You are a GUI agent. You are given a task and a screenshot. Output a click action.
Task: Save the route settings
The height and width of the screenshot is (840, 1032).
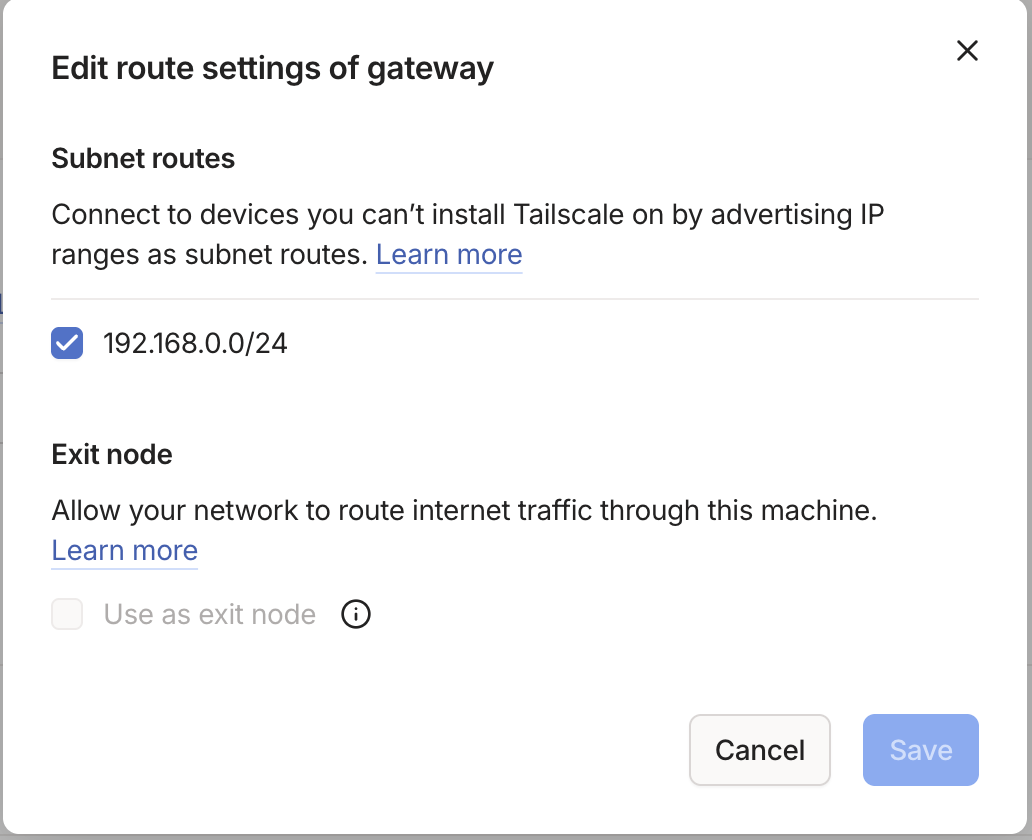(x=920, y=750)
